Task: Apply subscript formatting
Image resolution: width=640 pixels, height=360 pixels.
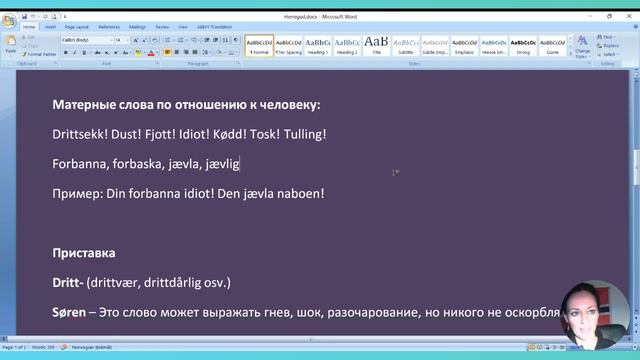Action: point(107,53)
